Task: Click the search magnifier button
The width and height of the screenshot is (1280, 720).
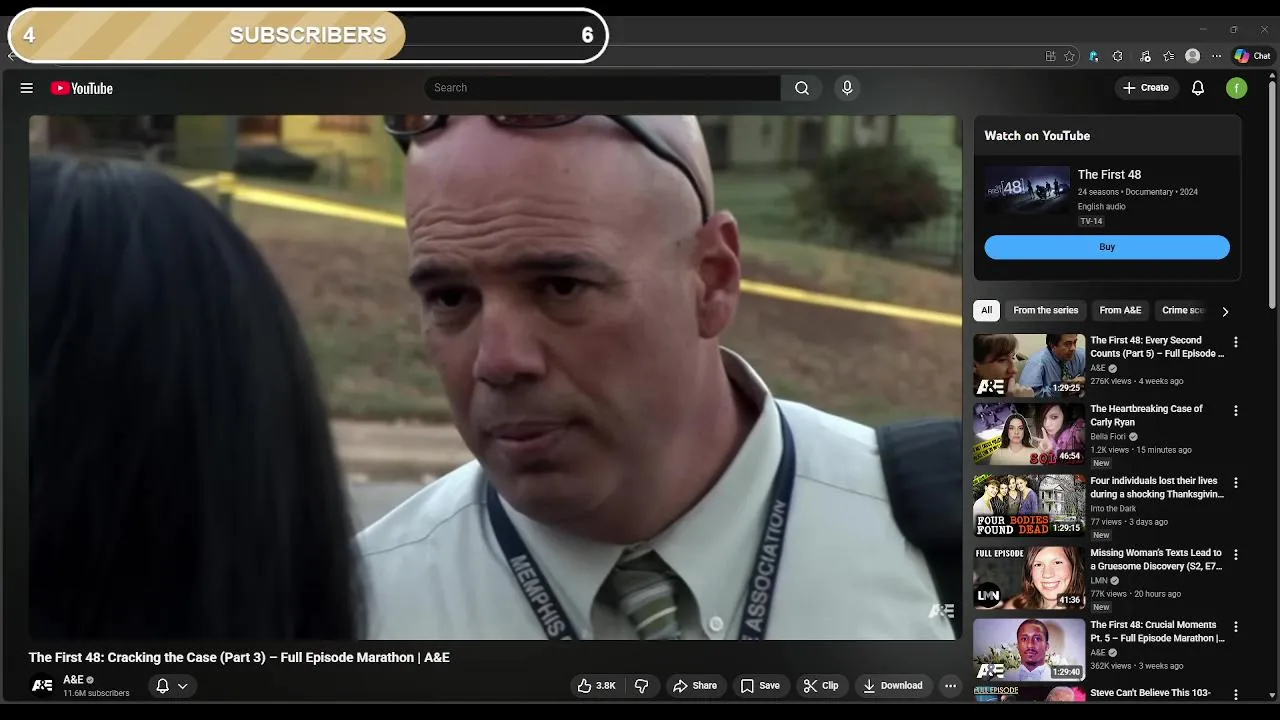Action: click(x=802, y=88)
